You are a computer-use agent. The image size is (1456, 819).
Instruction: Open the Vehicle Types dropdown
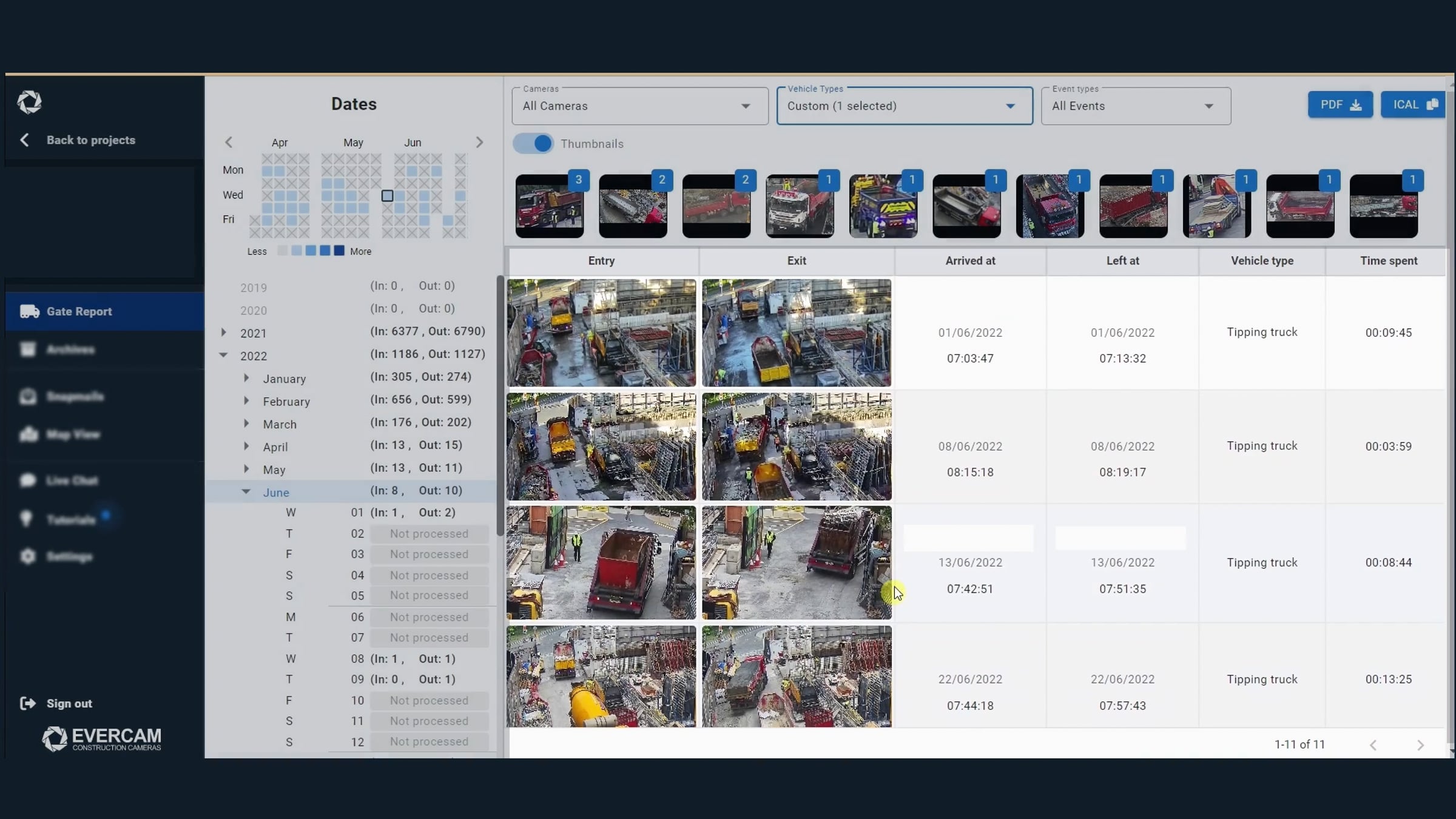point(905,106)
